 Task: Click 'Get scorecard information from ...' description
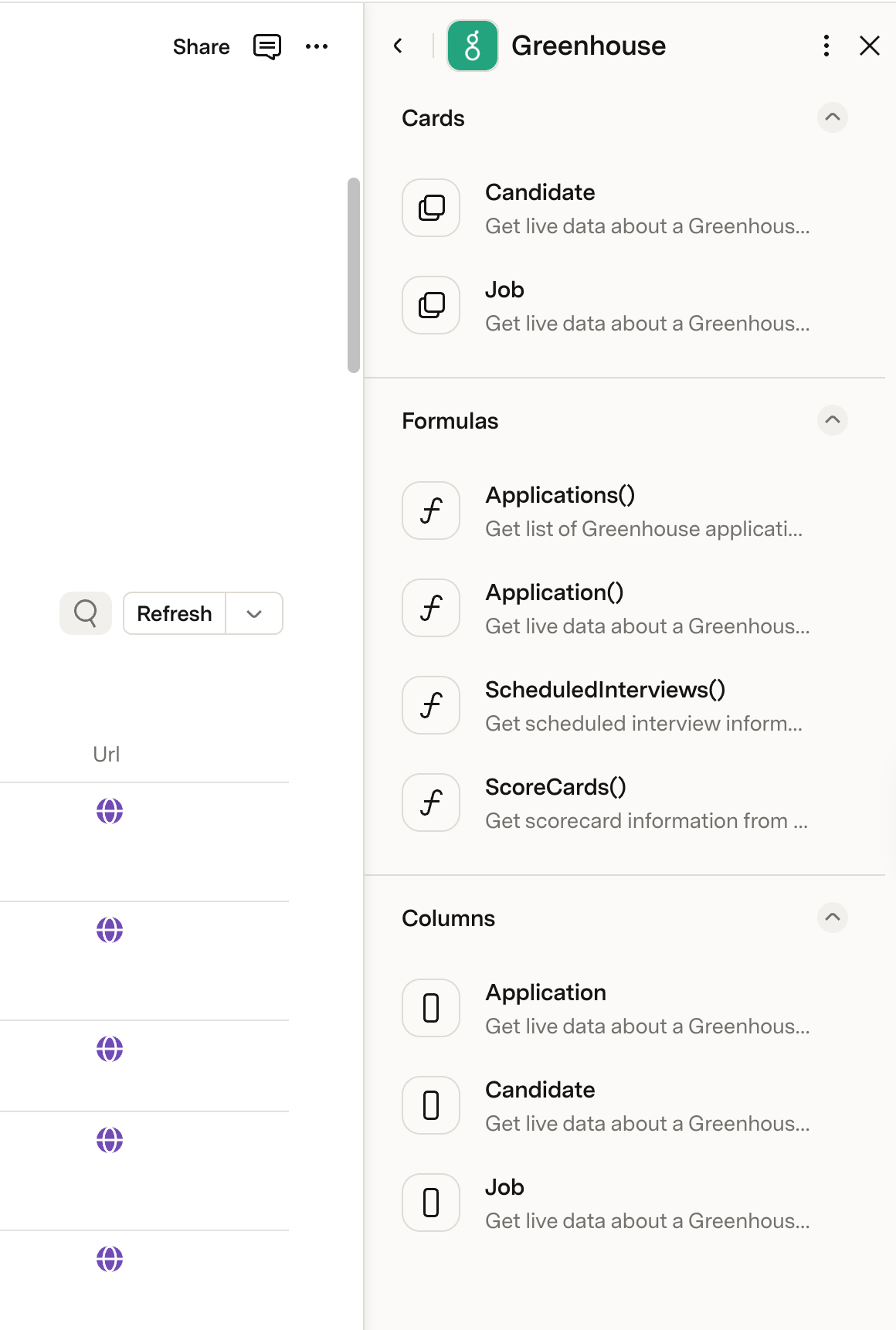[x=647, y=821]
